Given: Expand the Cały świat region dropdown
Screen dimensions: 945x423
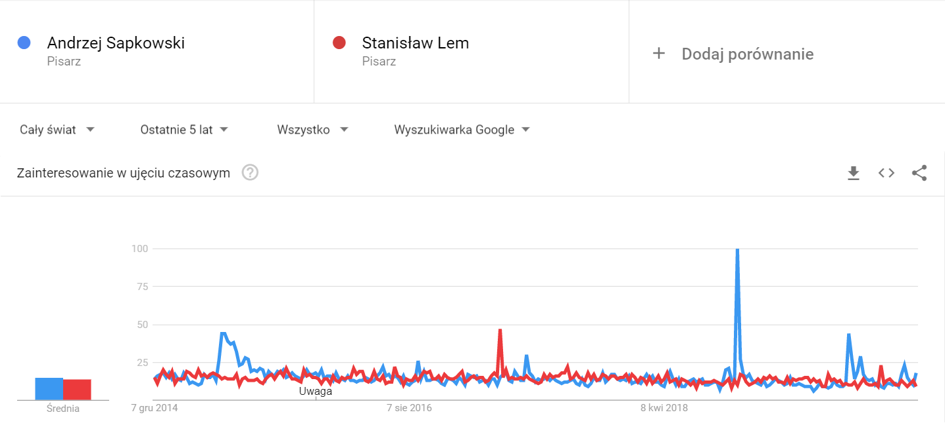Looking at the screenshot, I should (x=57, y=130).
